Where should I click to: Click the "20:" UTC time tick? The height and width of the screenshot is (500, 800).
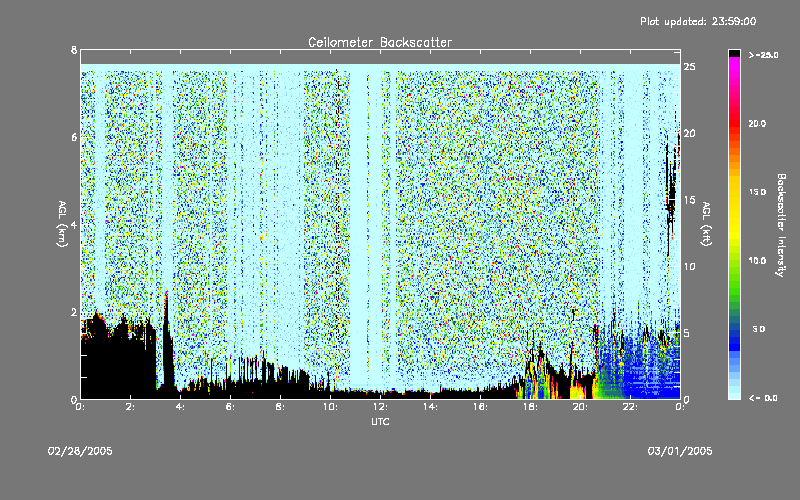pos(581,407)
